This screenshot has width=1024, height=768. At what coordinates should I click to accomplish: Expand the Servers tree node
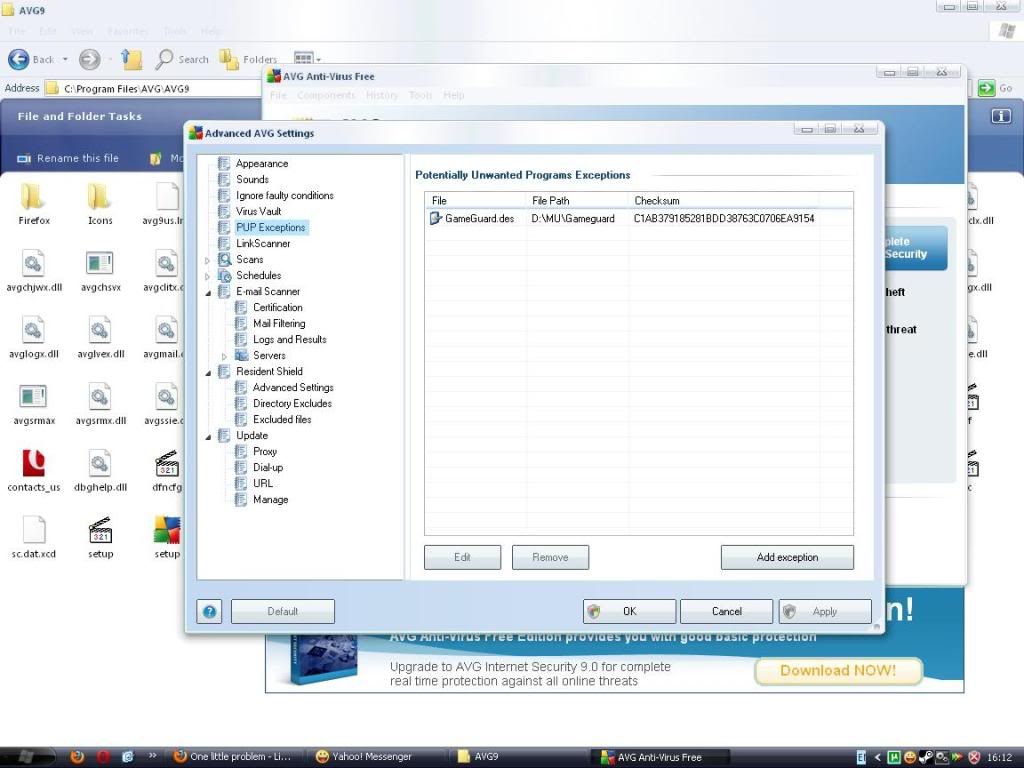click(225, 357)
